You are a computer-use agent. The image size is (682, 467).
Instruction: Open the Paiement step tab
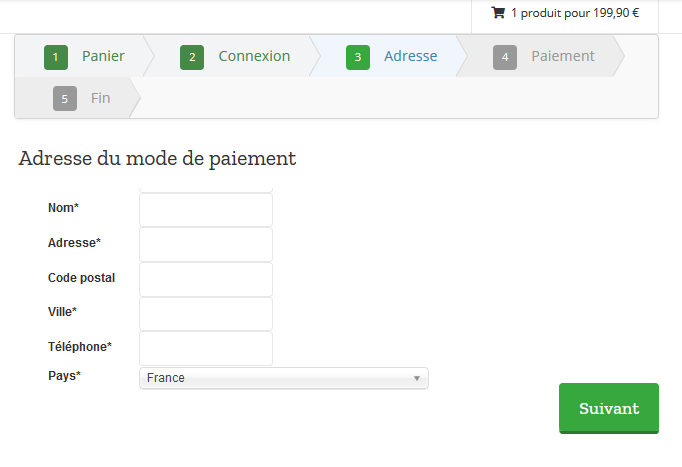tap(562, 56)
